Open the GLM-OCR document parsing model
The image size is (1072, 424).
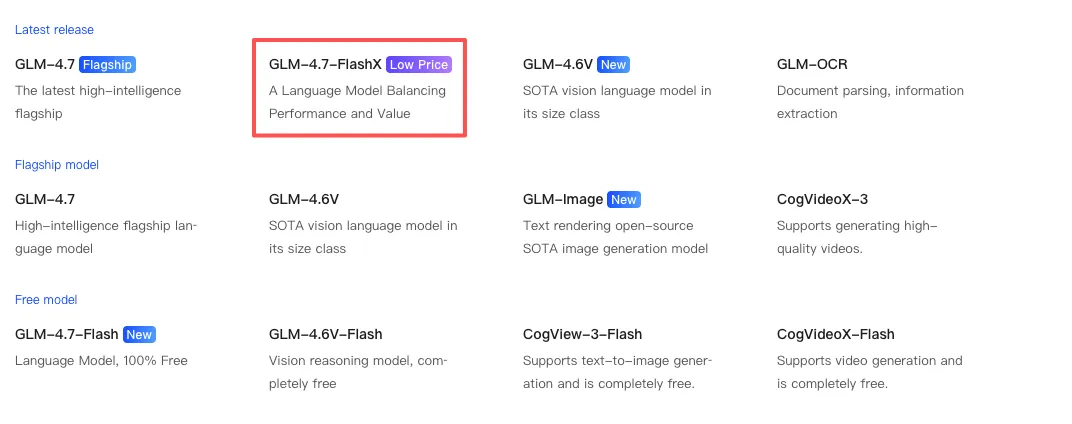pos(812,65)
